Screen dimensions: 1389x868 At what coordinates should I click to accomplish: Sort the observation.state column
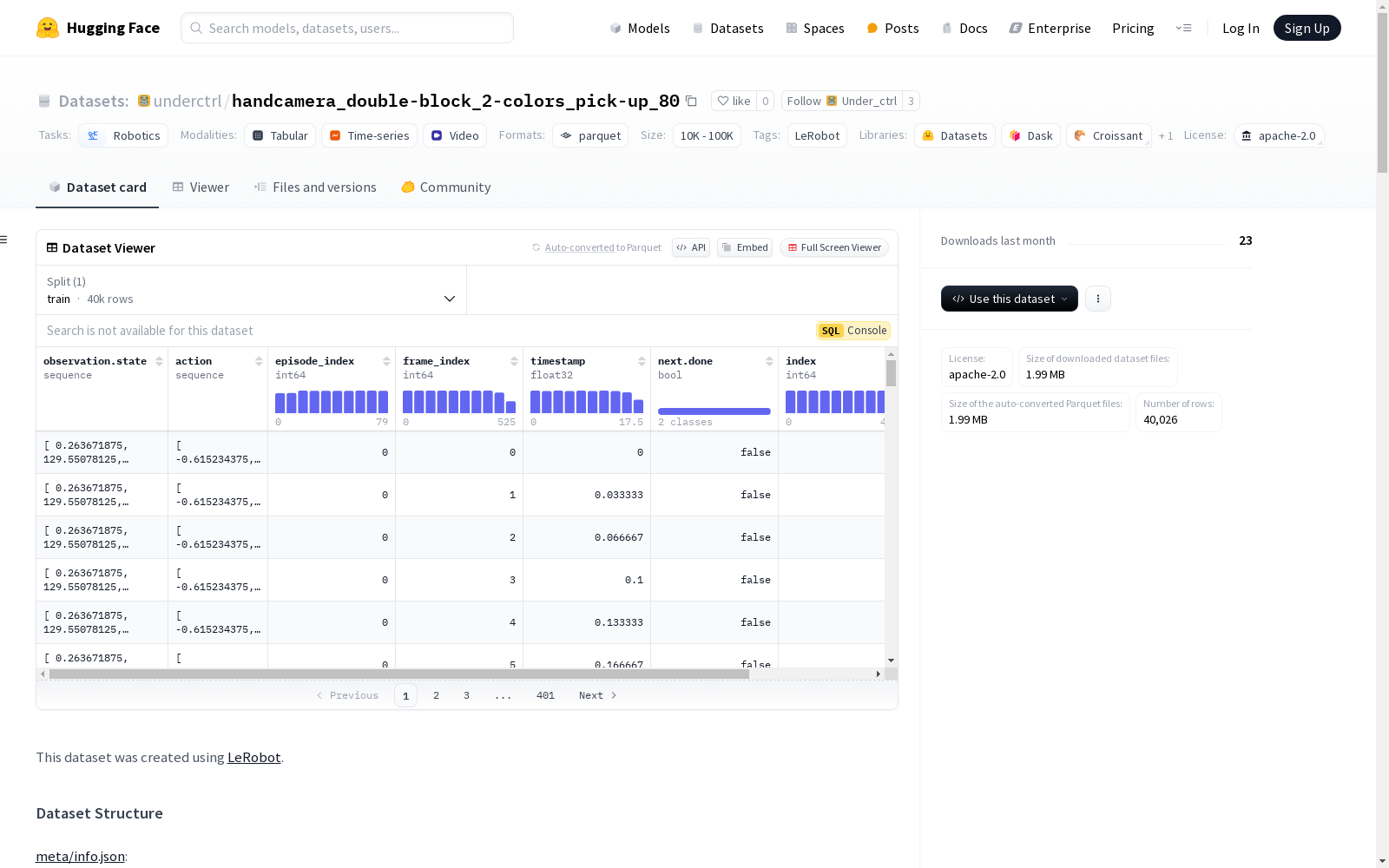159,361
